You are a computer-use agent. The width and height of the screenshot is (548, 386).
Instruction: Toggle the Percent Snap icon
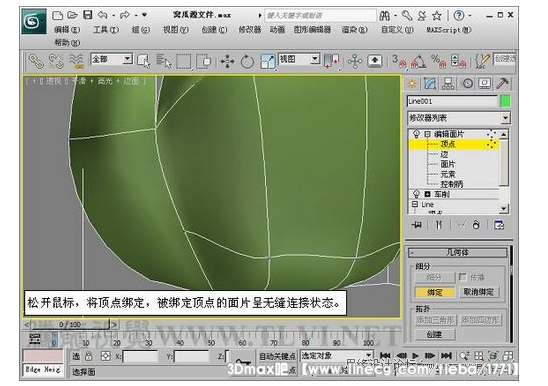[x=439, y=61]
